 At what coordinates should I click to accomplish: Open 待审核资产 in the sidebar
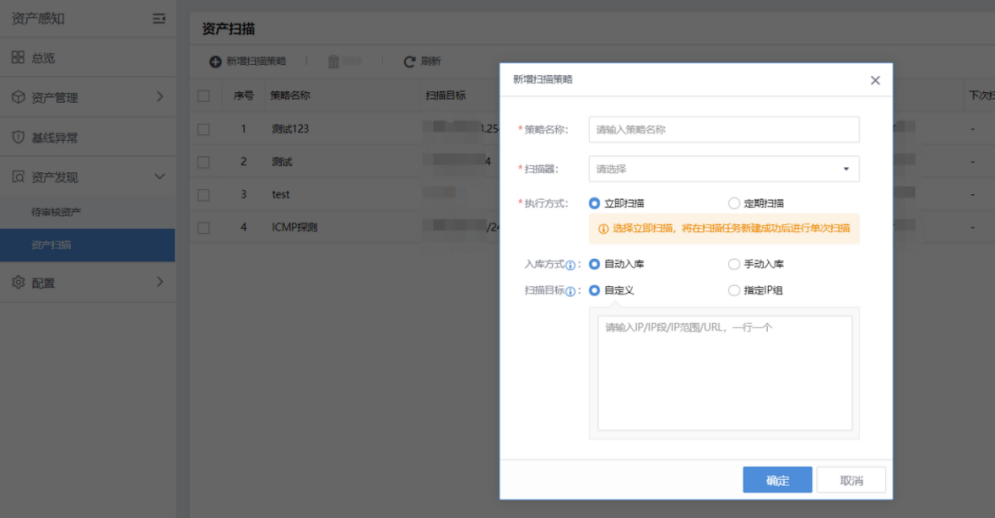click(x=56, y=212)
